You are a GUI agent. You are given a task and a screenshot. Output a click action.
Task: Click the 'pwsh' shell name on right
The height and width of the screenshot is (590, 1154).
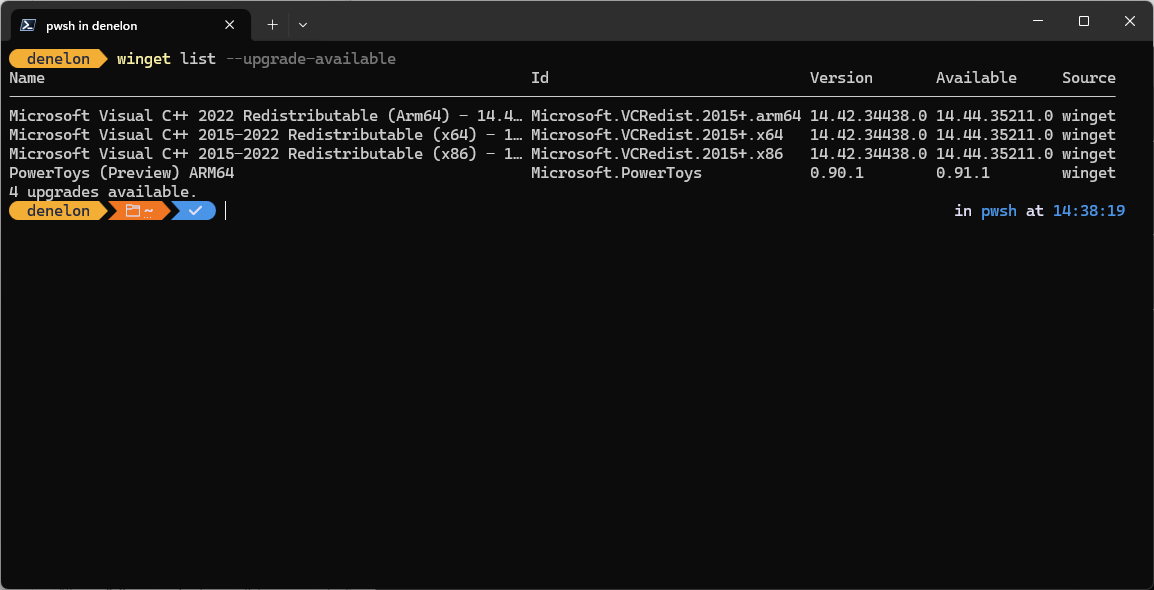pyautogui.click(x=999, y=211)
